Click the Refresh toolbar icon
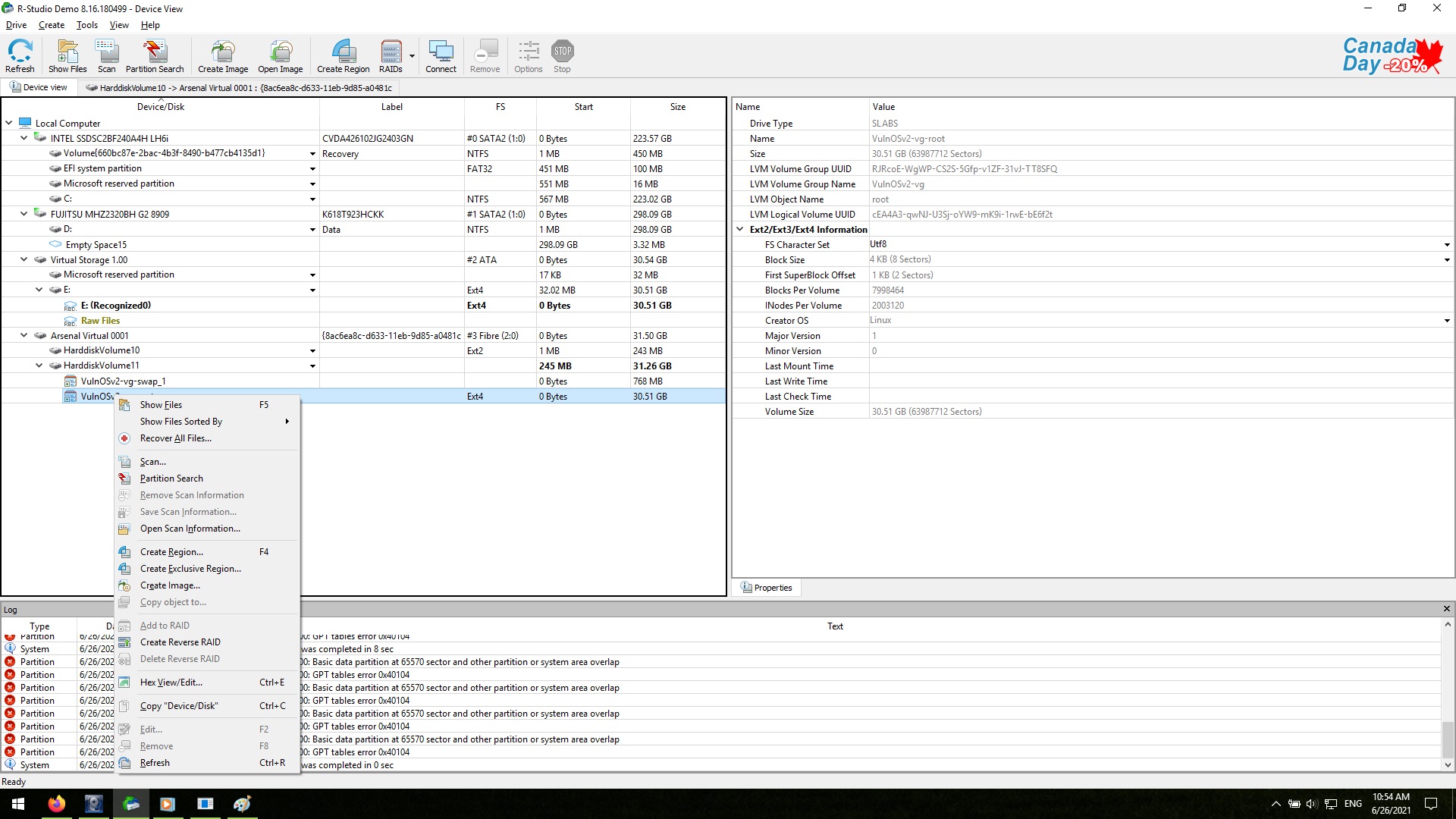Viewport: 1456px width, 819px height. 20,57
